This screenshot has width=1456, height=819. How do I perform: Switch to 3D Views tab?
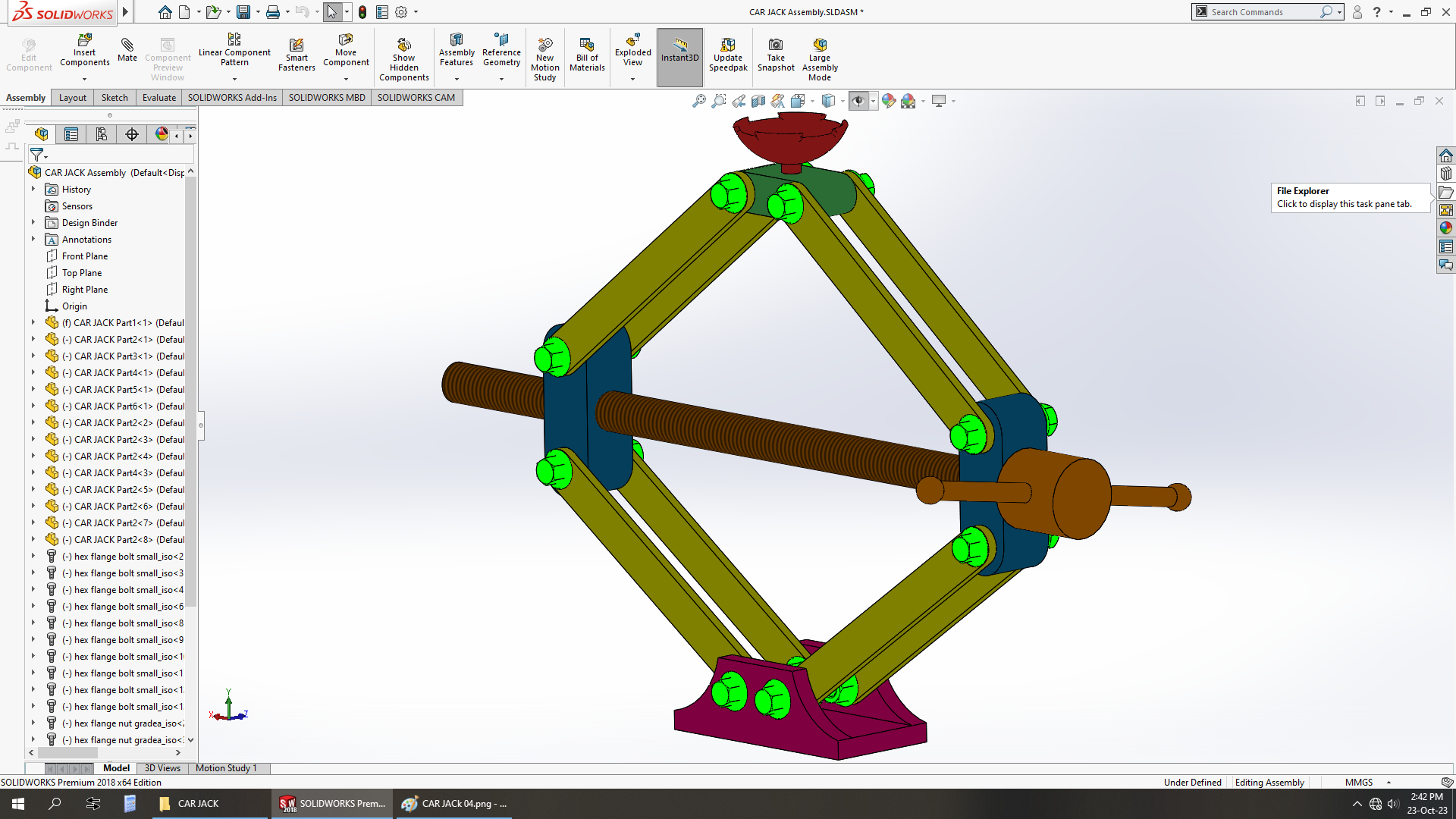tap(162, 768)
